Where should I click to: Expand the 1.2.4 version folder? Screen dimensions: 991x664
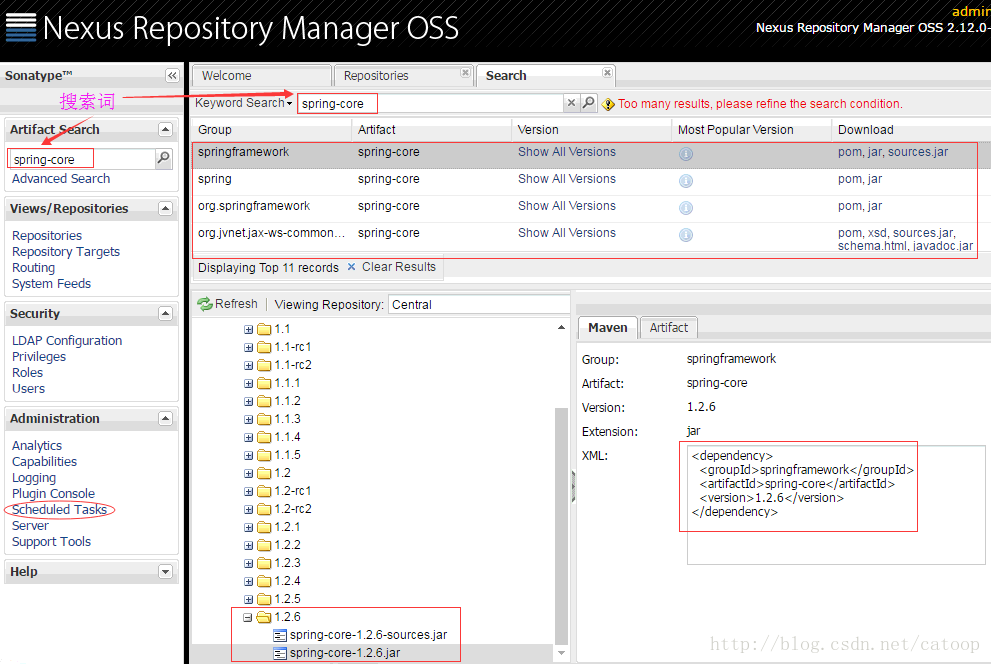click(248, 581)
